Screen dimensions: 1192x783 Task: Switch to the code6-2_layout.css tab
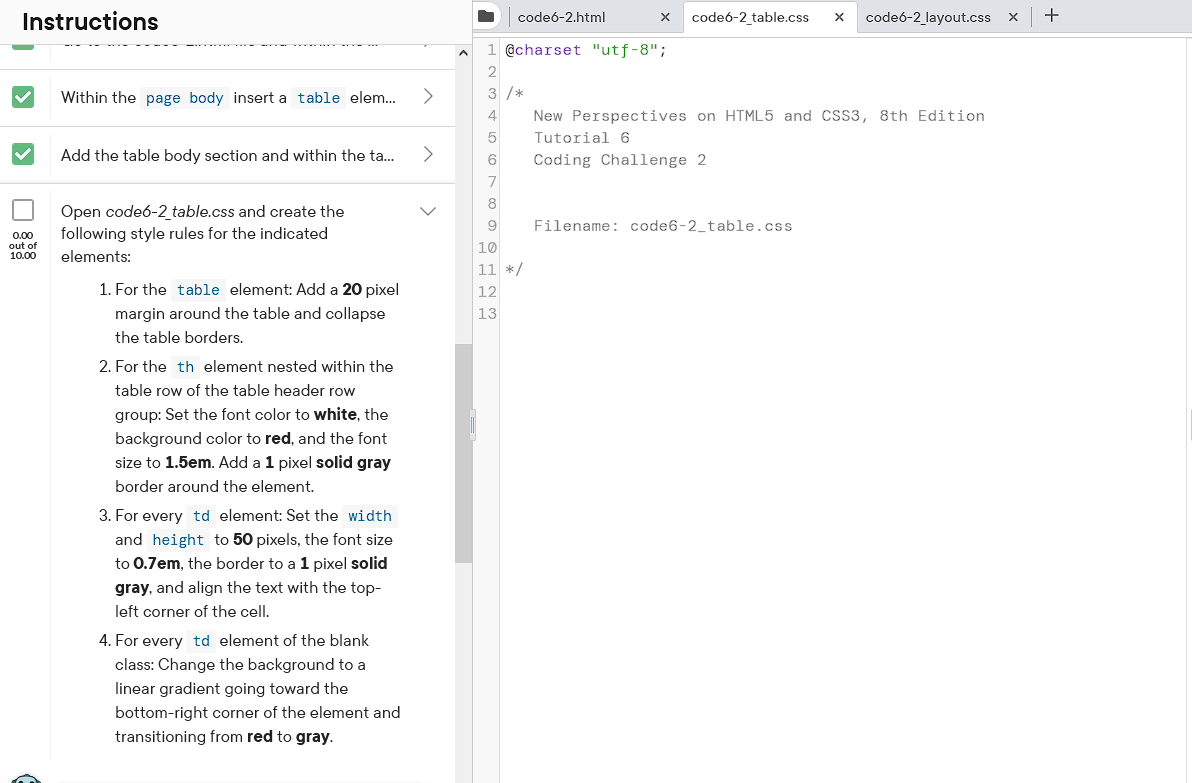tap(928, 17)
